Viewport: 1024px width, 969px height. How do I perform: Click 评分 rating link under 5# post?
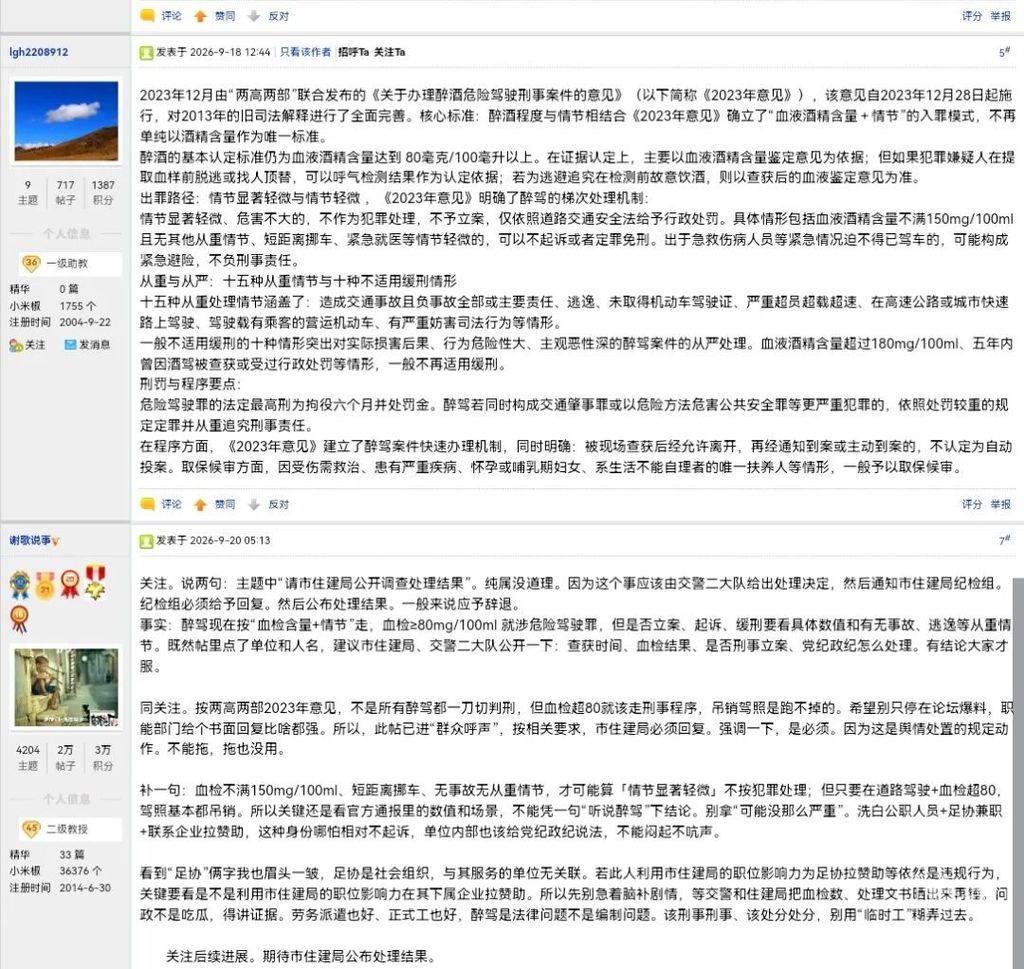972,504
